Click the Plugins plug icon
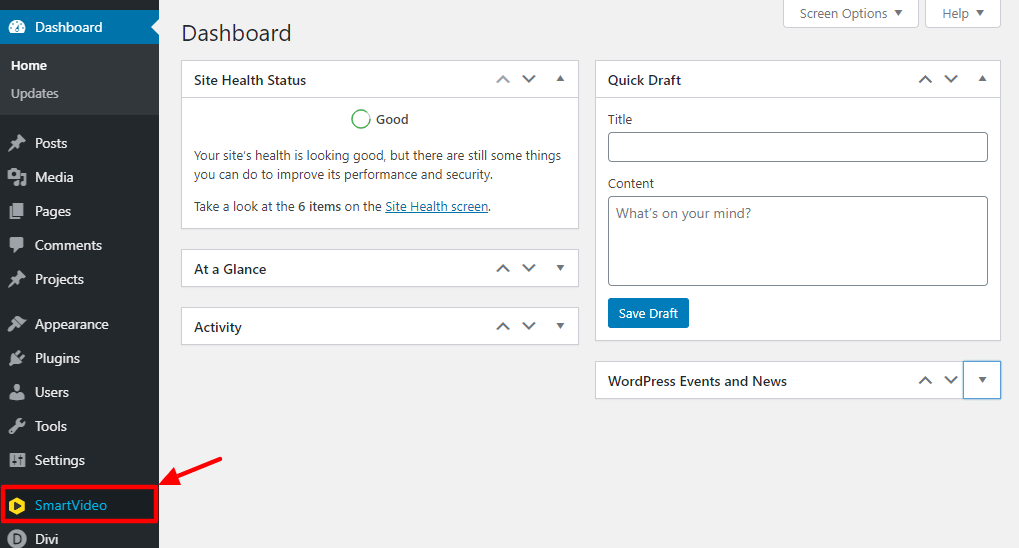This screenshot has width=1019, height=548. pos(17,358)
